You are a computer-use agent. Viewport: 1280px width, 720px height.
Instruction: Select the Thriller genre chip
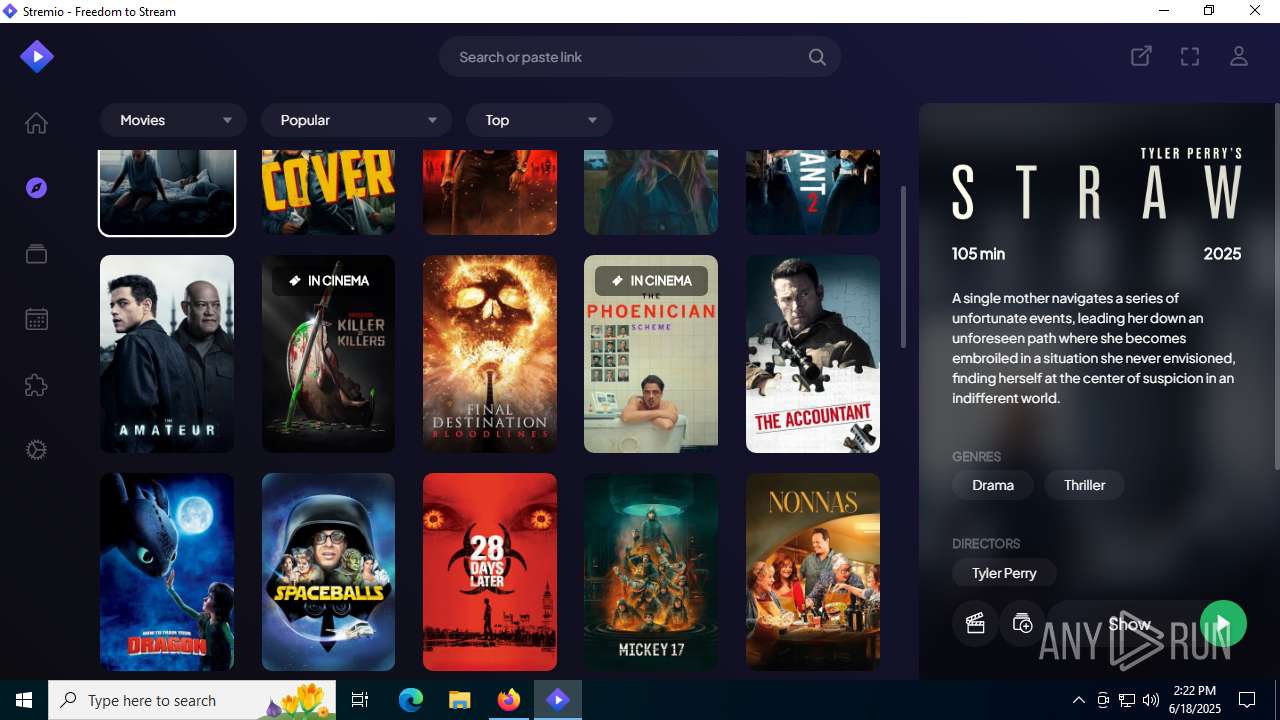pyautogui.click(x=1084, y=485)
